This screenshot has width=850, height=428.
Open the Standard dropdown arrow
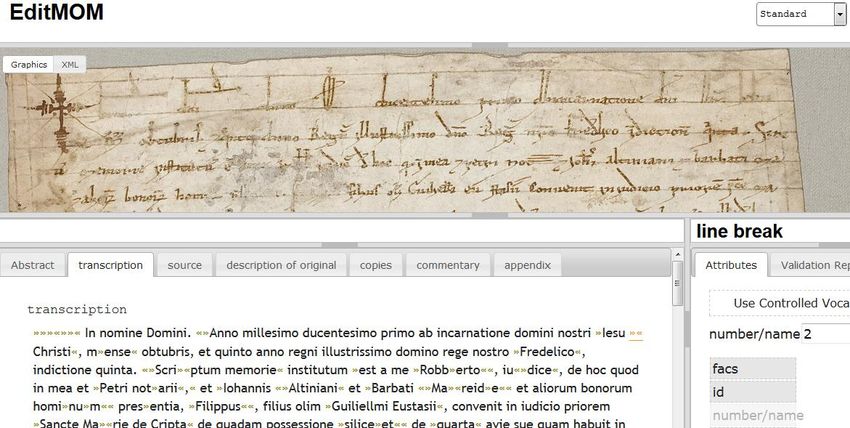840,14
